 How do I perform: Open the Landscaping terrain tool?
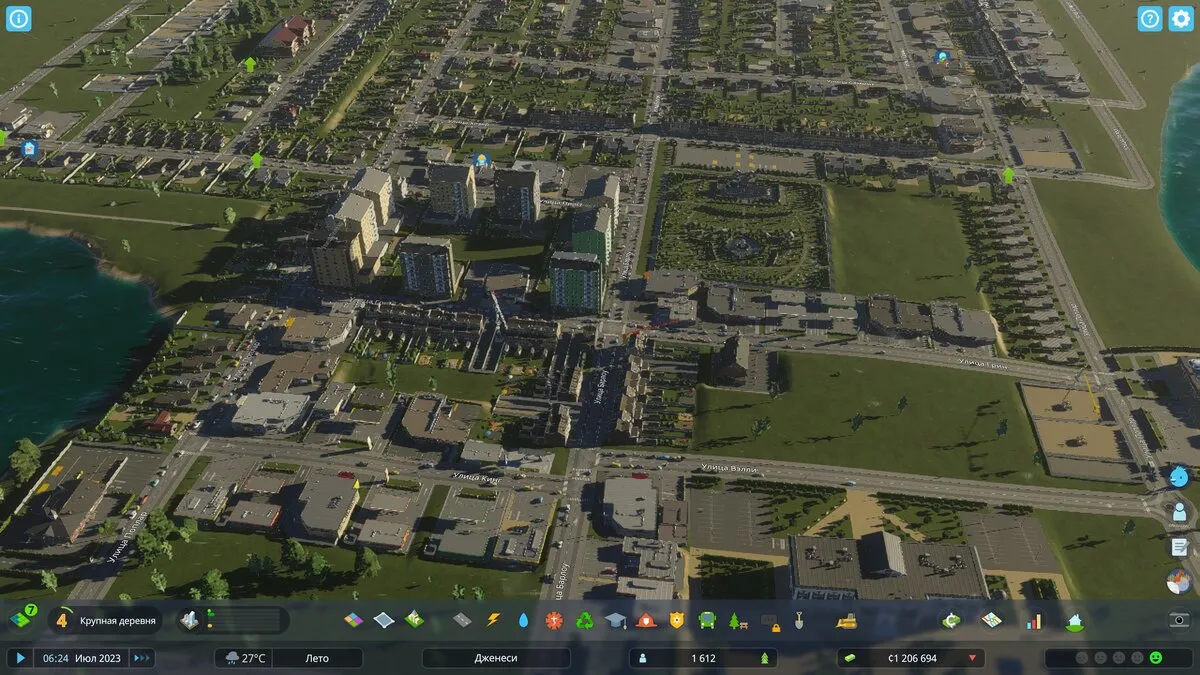(414, 620)
